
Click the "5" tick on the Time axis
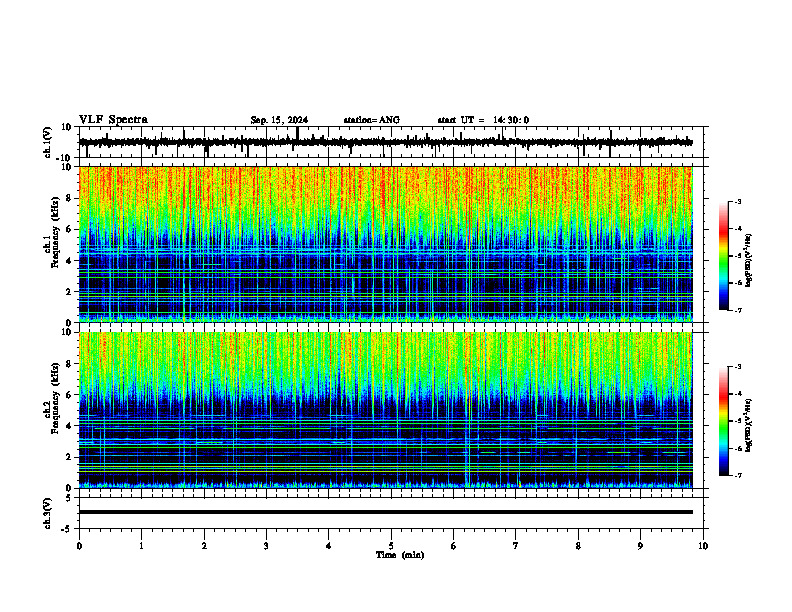[391, 546]
